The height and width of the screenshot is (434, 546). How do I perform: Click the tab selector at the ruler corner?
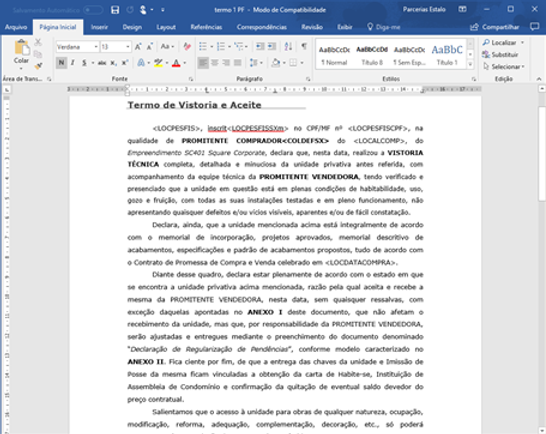pos(7,90)
